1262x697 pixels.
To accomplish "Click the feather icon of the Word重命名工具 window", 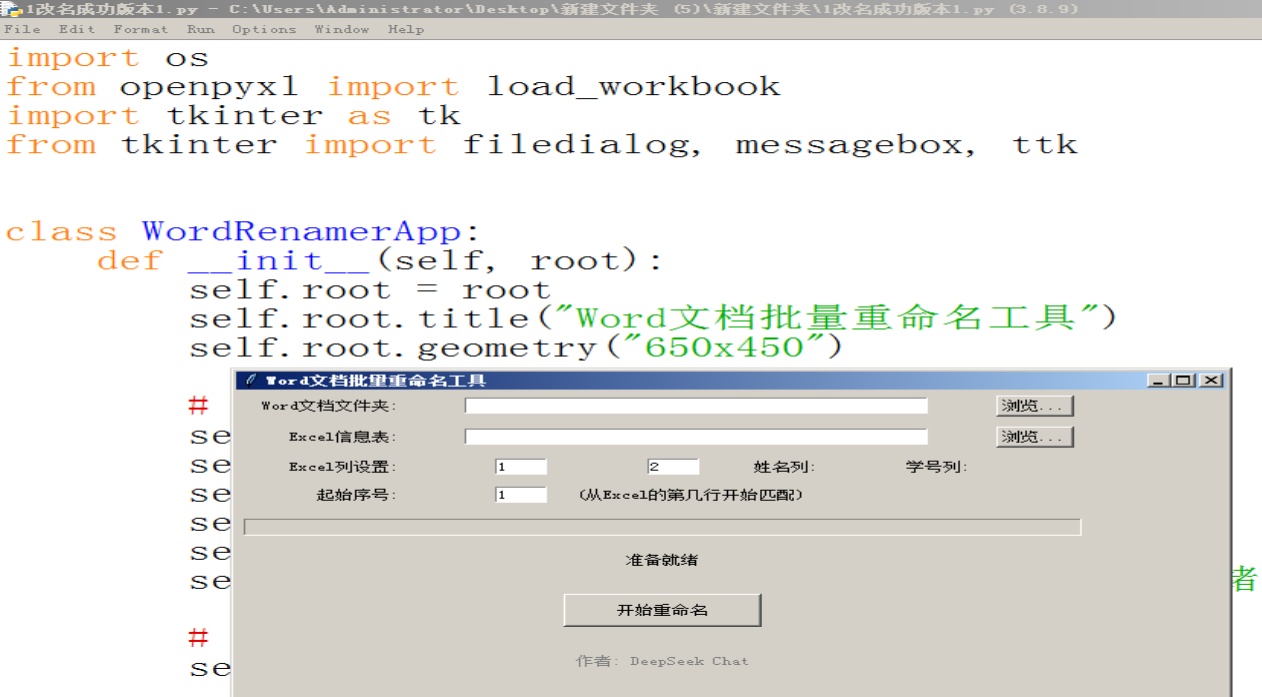I will pyautogui.click(x=252, y=381).
